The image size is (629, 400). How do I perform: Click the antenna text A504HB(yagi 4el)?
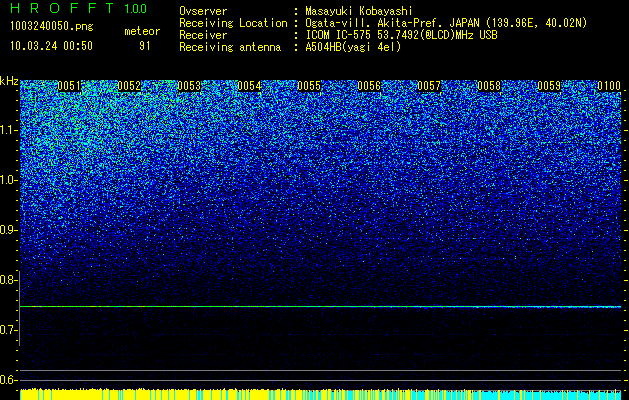point(353,47)
